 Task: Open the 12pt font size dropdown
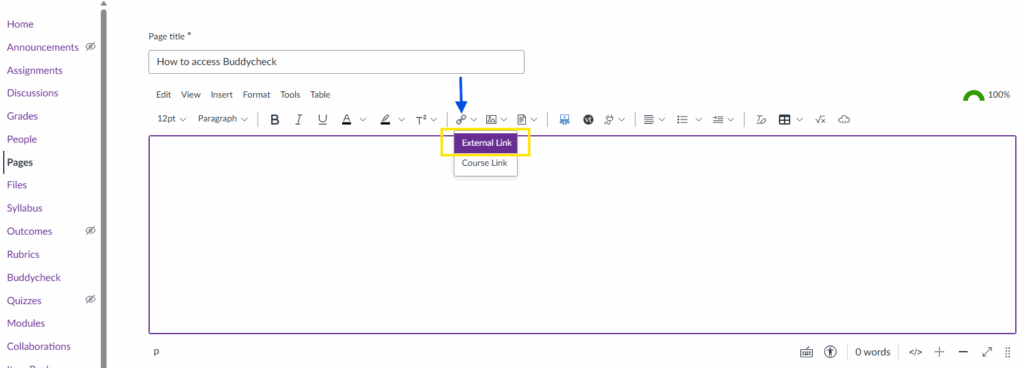click(x=172, y=119)
